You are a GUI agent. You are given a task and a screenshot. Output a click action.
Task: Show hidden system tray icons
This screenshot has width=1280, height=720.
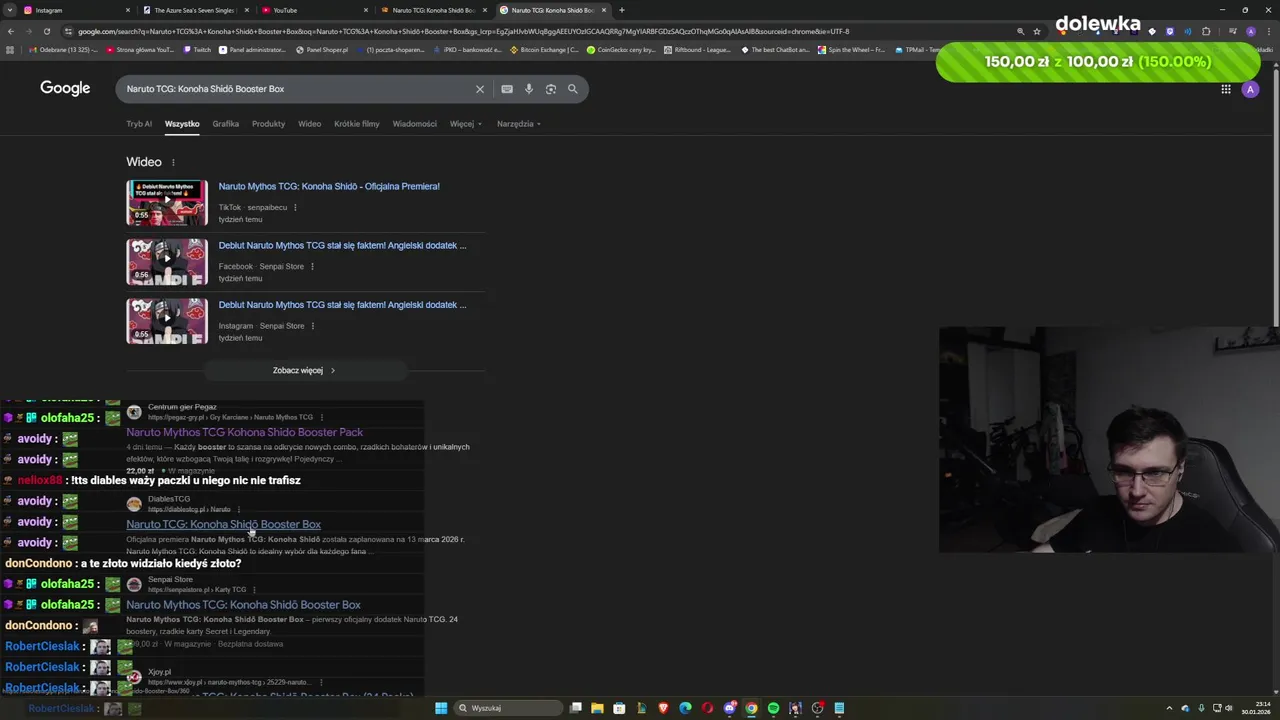coord(1169,708)
